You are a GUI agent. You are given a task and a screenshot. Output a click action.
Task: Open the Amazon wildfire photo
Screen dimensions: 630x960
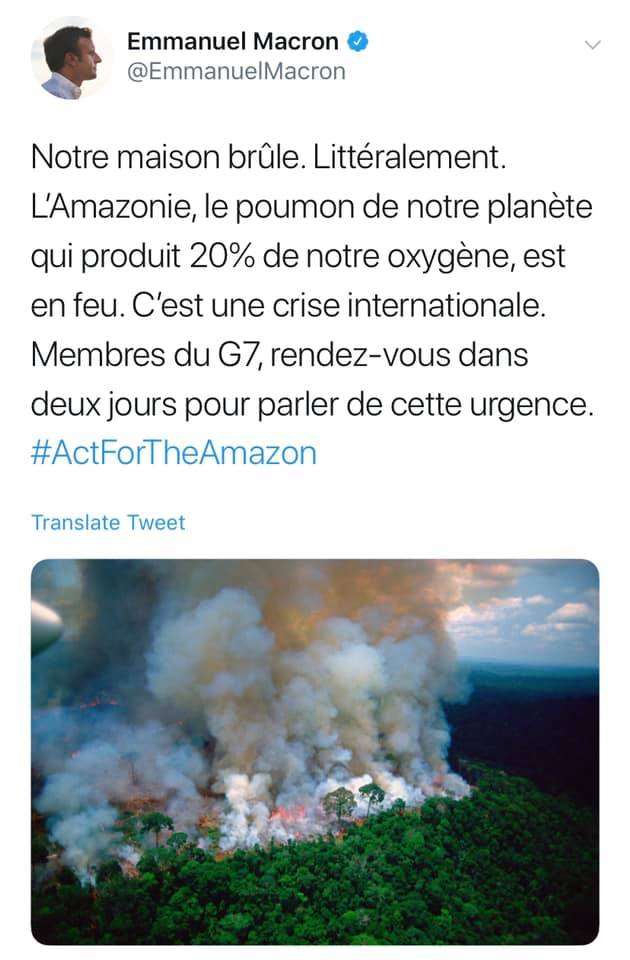pyautogui.click(x=315, y=750)
